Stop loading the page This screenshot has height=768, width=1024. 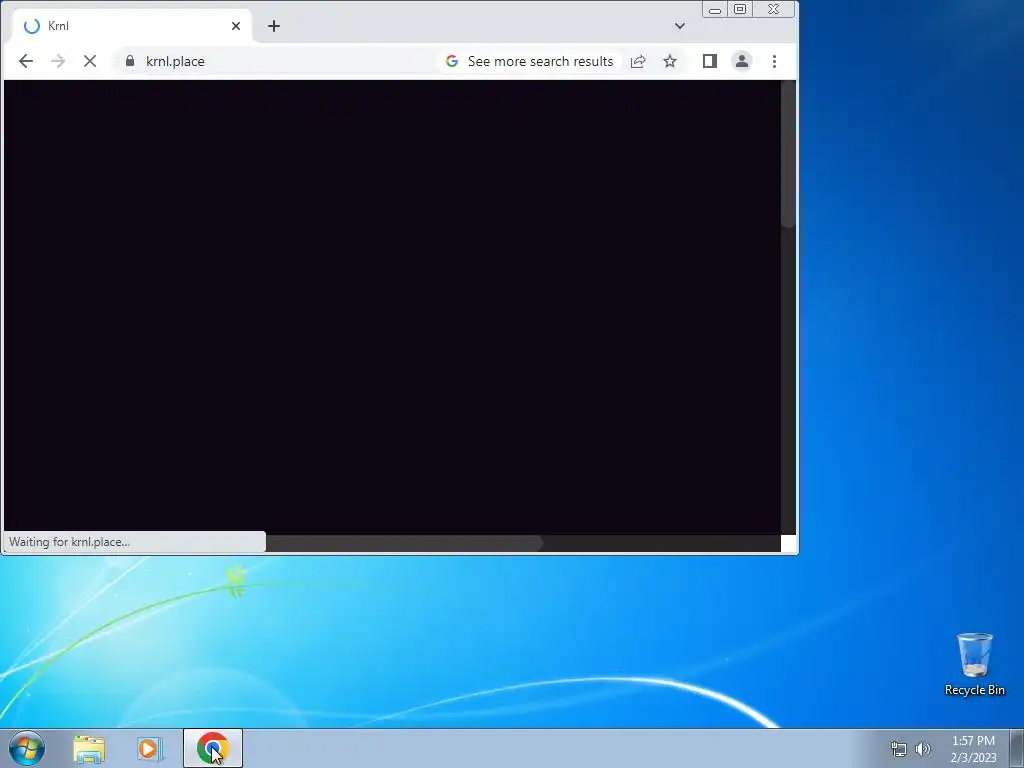point(90,61)
